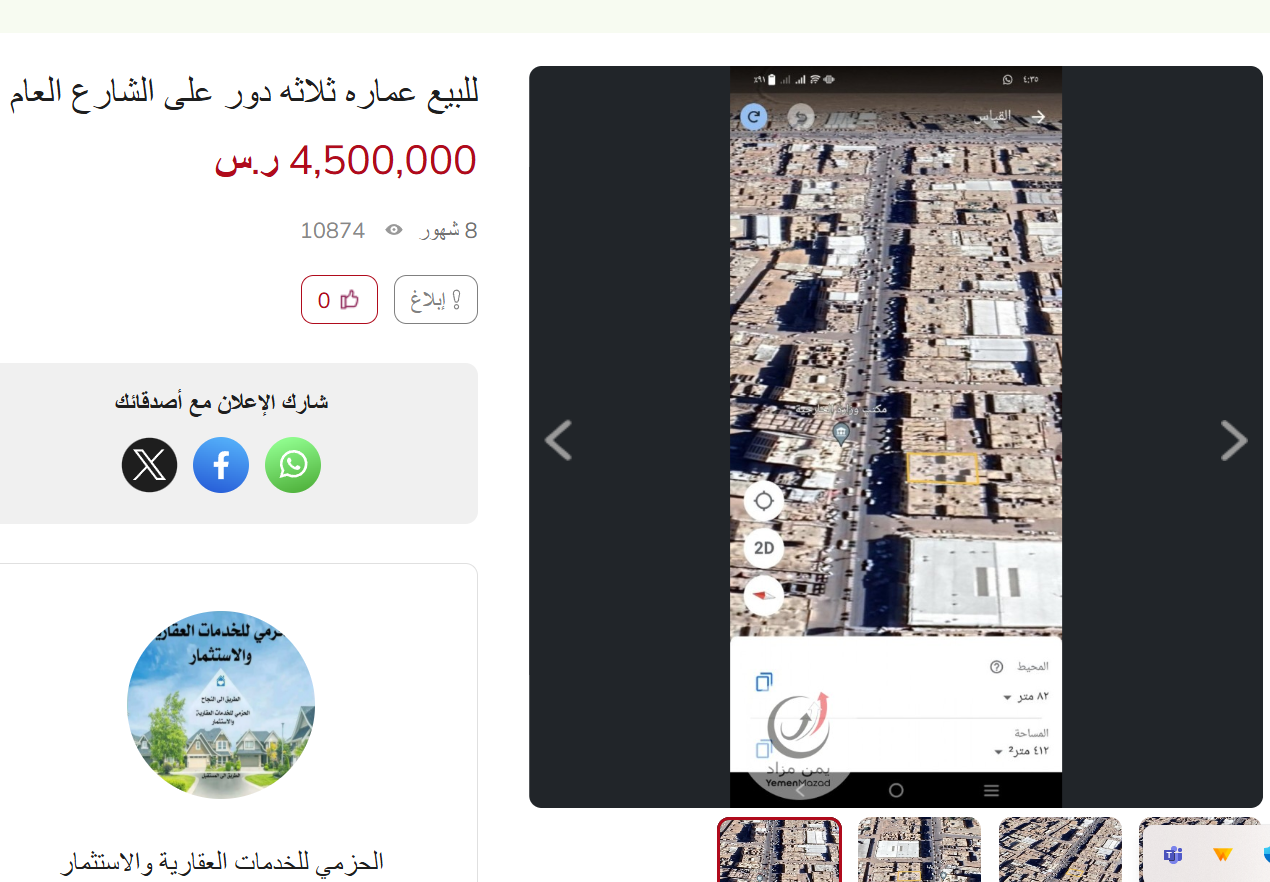Click the seller's round profile picture
1270x882 pixels.
click(x=221, y=705)
